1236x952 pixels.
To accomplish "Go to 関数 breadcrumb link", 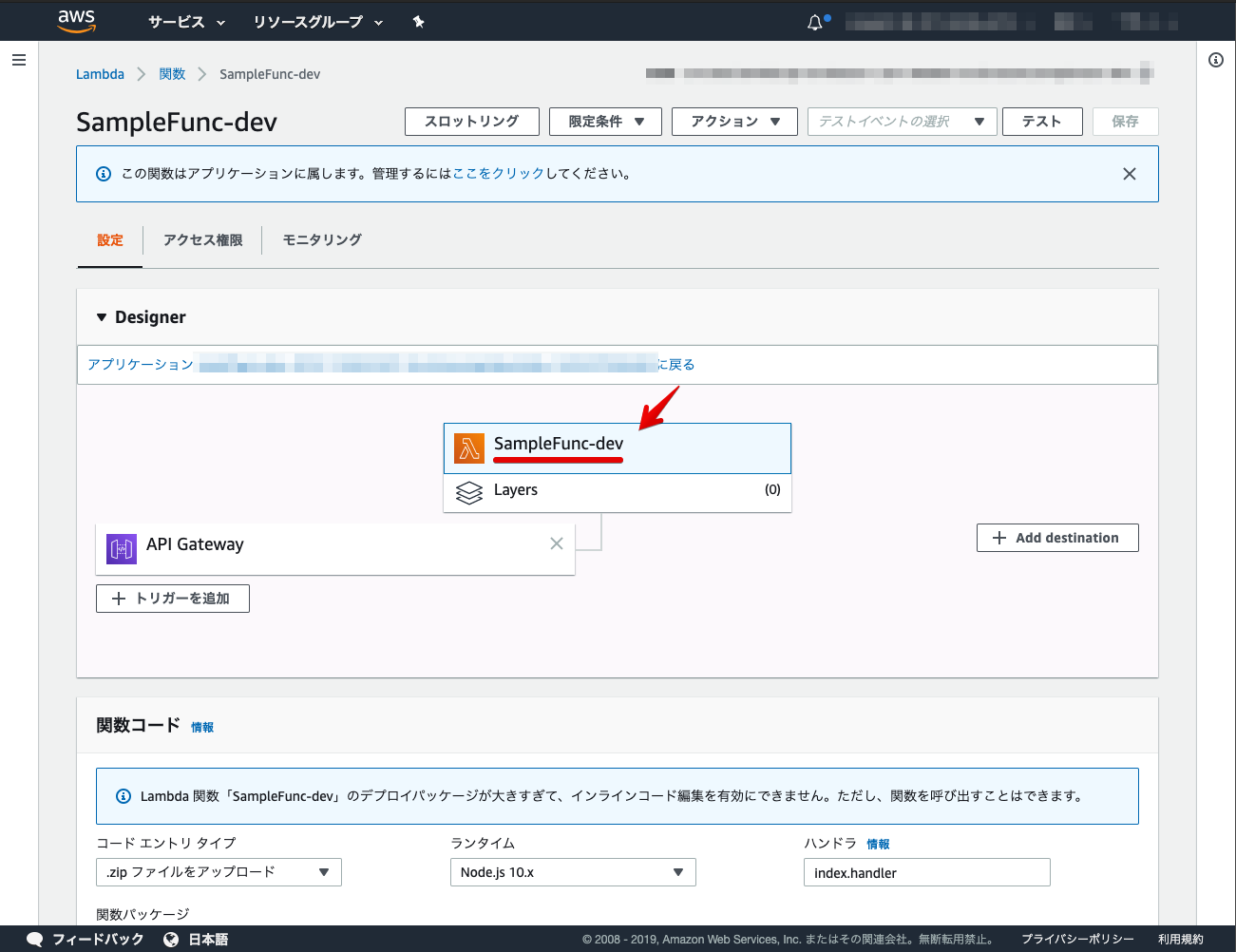I will 172,74.
